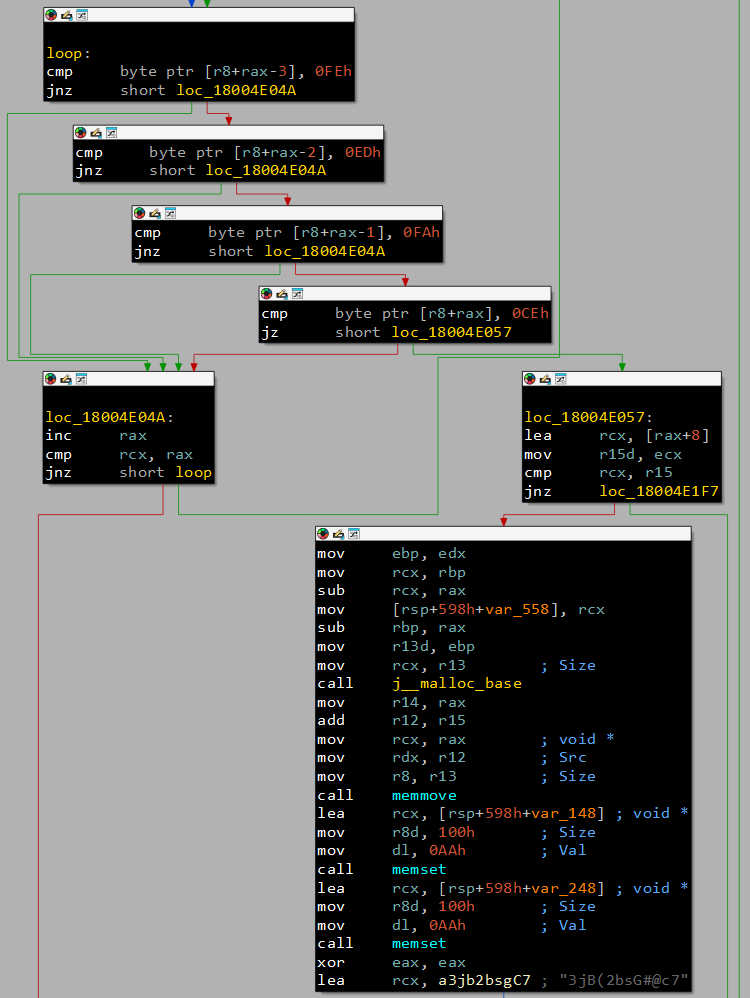Click the pencil edit icon on the loop node
Screen dimensions: 750x998
click(66, 15)
